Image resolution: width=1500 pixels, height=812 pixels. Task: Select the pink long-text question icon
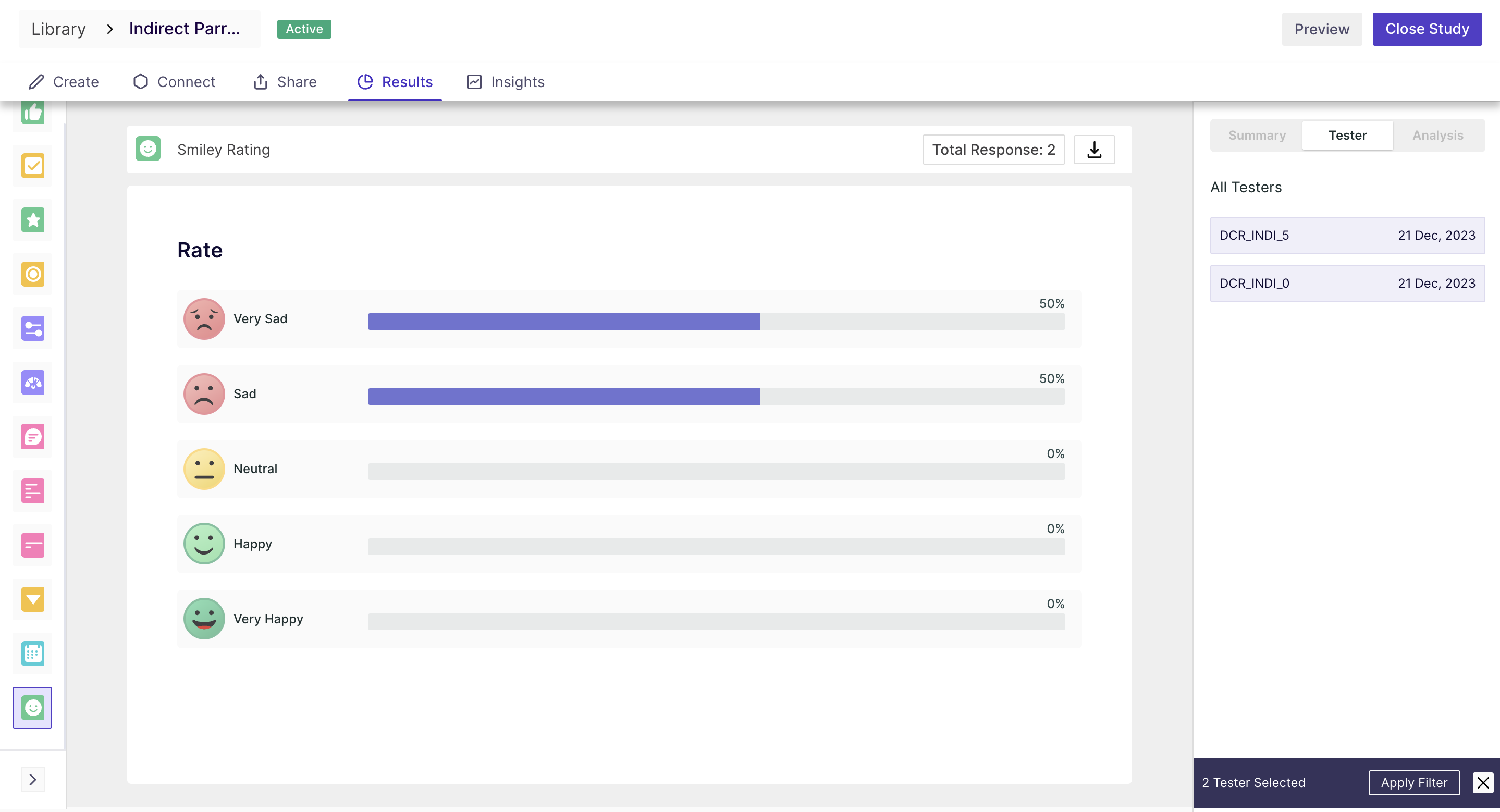[x=33, y=491]
